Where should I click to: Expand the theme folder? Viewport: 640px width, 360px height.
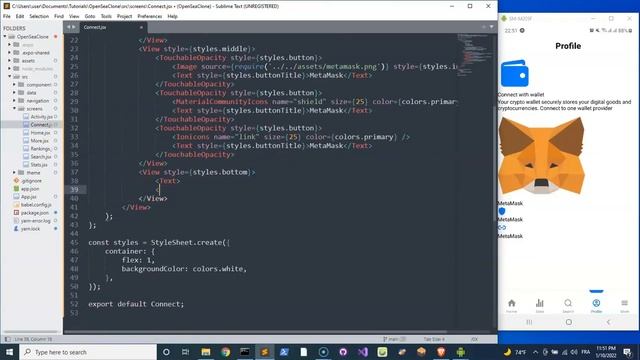point(14,173)
